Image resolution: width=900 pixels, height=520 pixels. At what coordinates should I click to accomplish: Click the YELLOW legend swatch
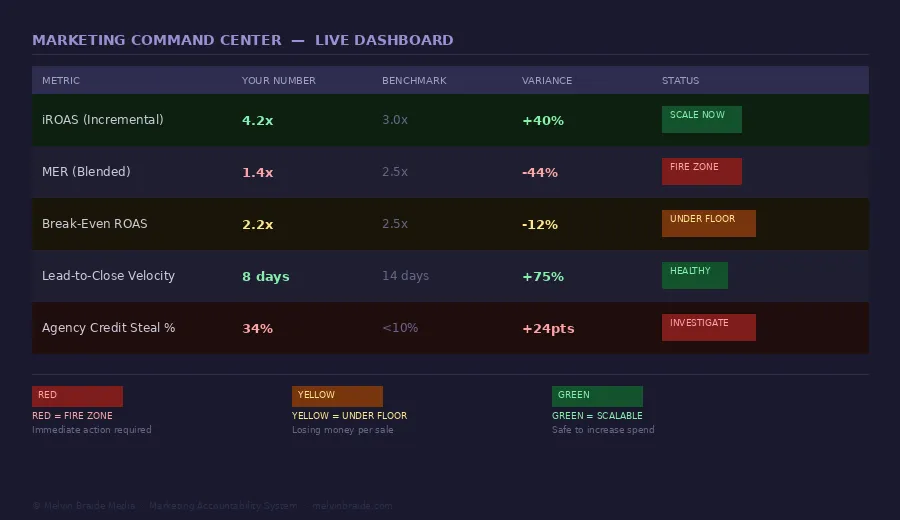pos(337,396)
